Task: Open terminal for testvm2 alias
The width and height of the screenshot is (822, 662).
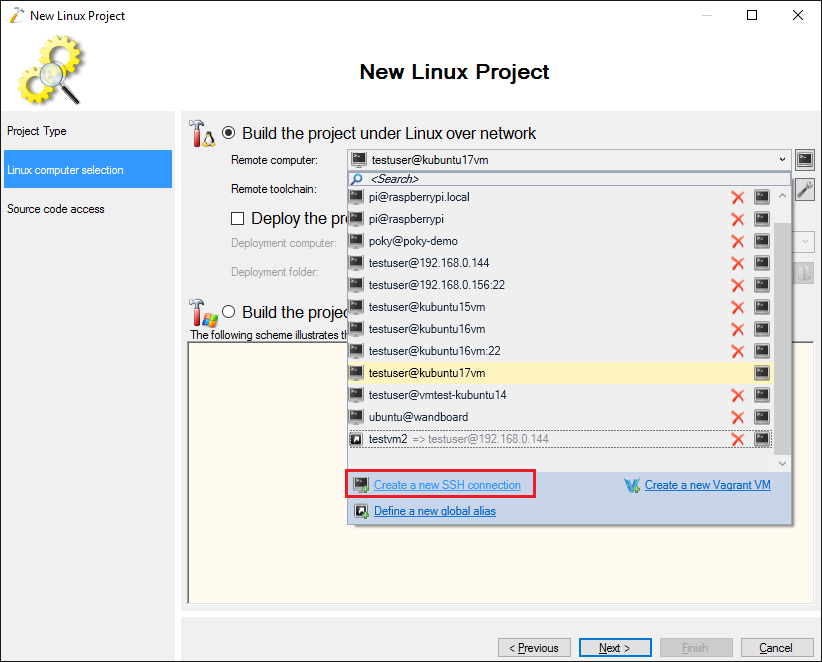Action: coord(762,439)
